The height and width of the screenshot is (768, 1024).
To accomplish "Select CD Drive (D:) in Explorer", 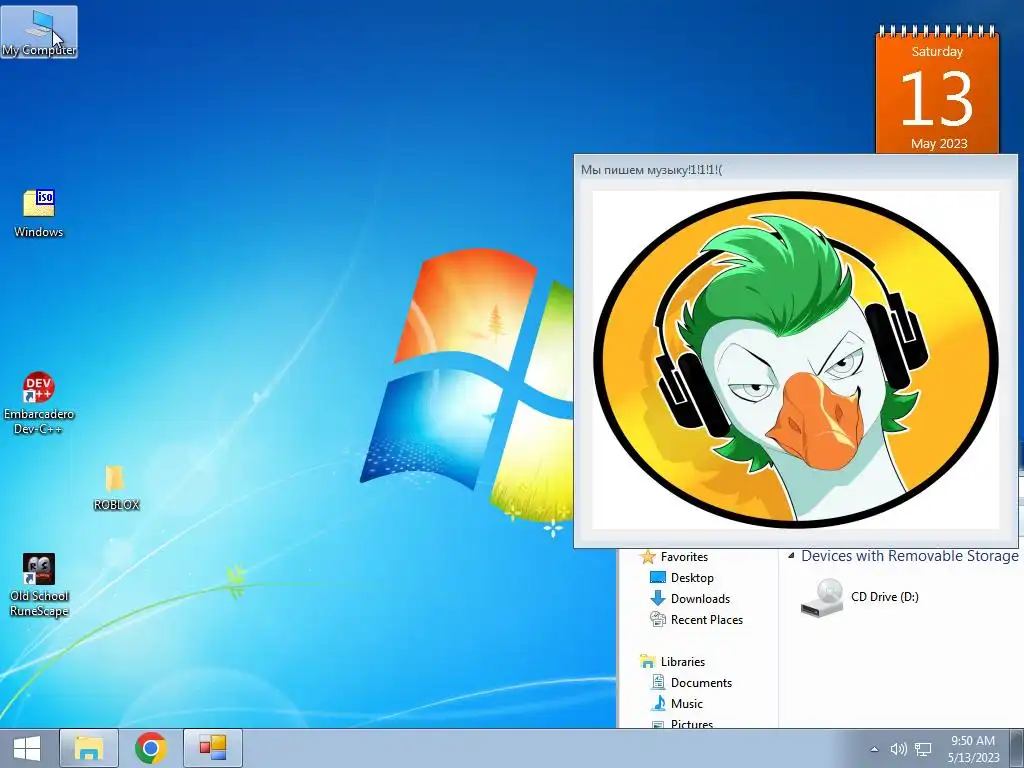I will coord(860,597).
